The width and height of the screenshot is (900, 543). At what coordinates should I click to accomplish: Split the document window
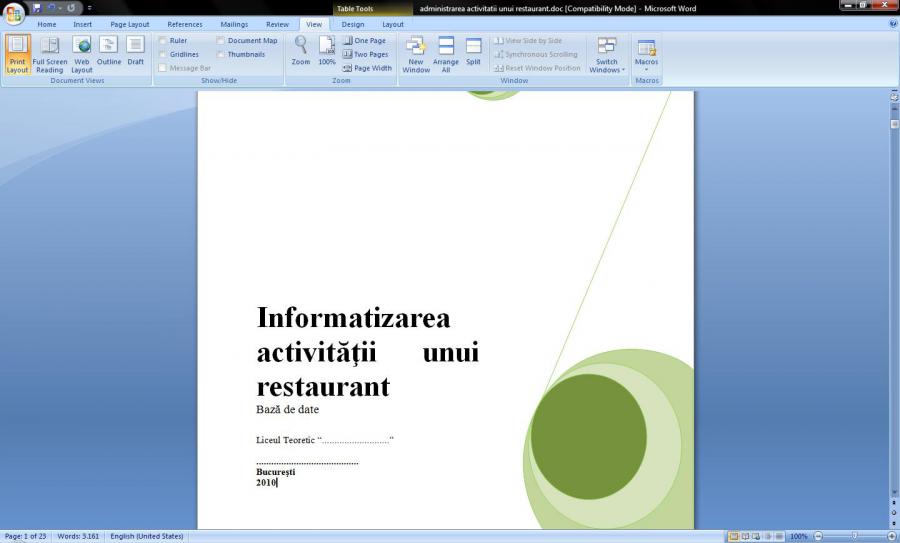(x=473, y=51)
